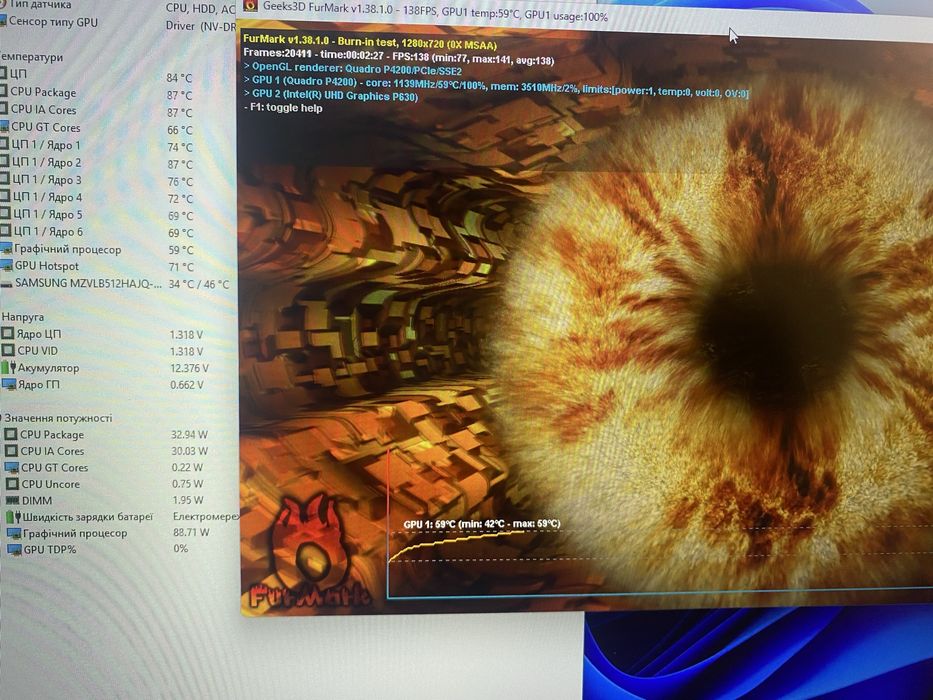Click the Ядро ГП 0.662 V value
The height and width of the screenshot is (700, 933).
tap(187, 385)
